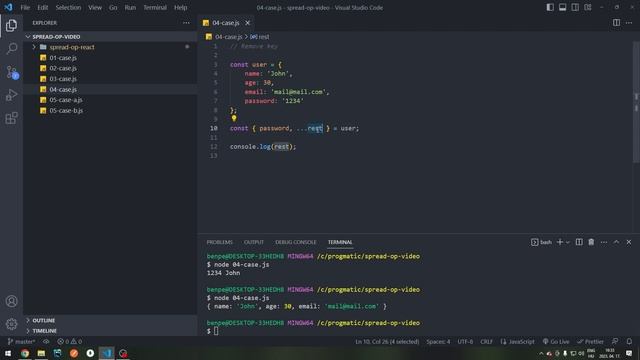The image size is (640, 360).
Task: Toggle the primary side bar layout icon
Action: tap(550, 7)
